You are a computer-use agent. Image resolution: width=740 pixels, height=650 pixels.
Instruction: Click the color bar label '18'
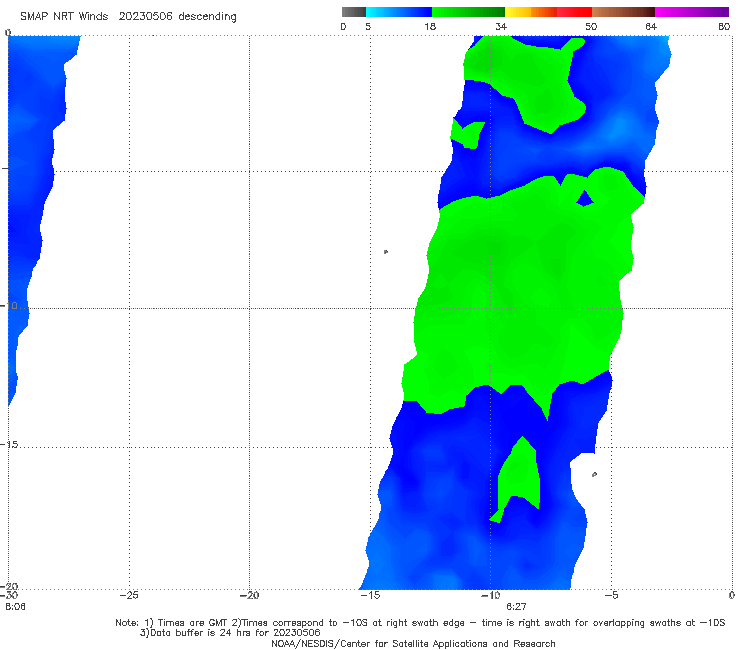430,27
